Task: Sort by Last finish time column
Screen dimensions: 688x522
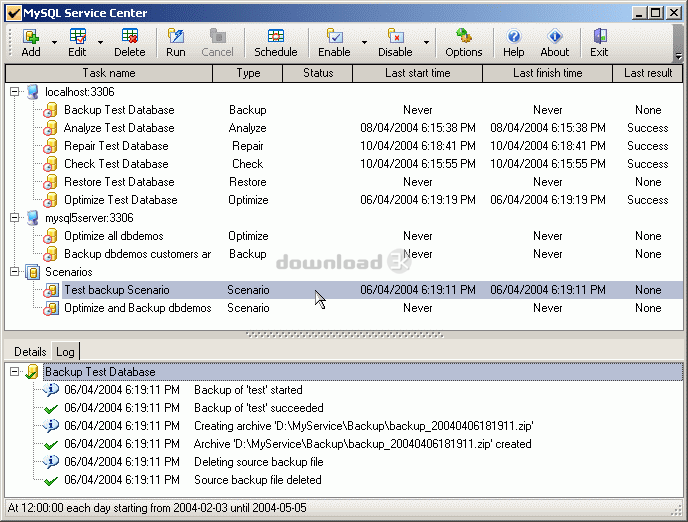Action: point(547,73)
